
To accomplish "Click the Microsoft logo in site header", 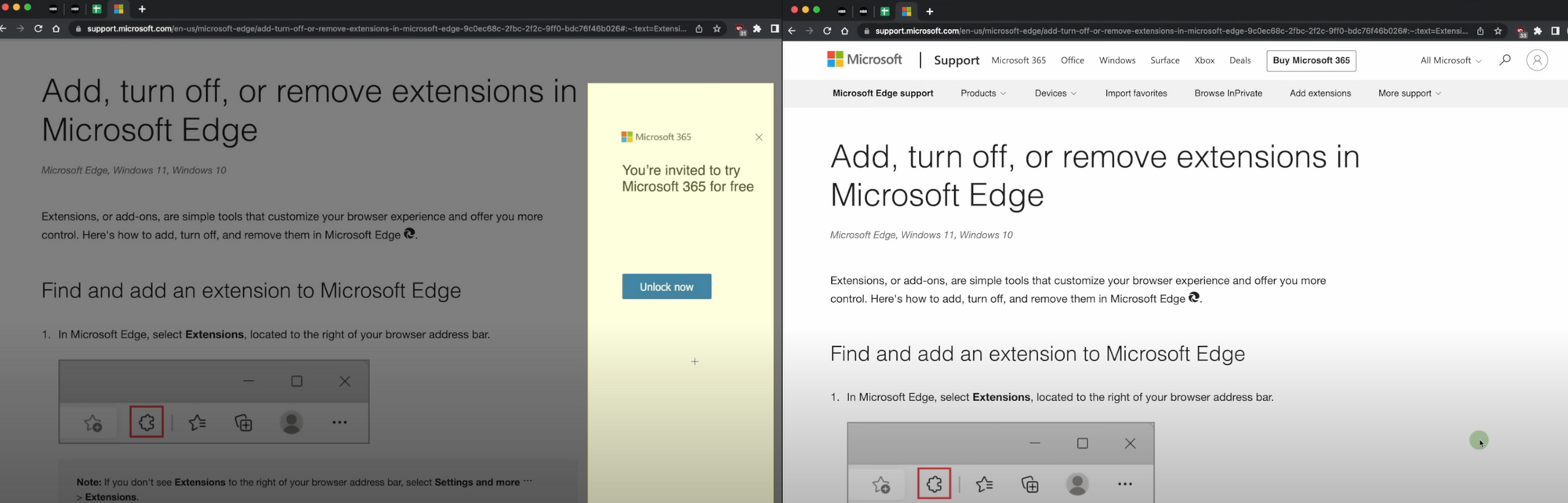I will click(x=865, y=60).
